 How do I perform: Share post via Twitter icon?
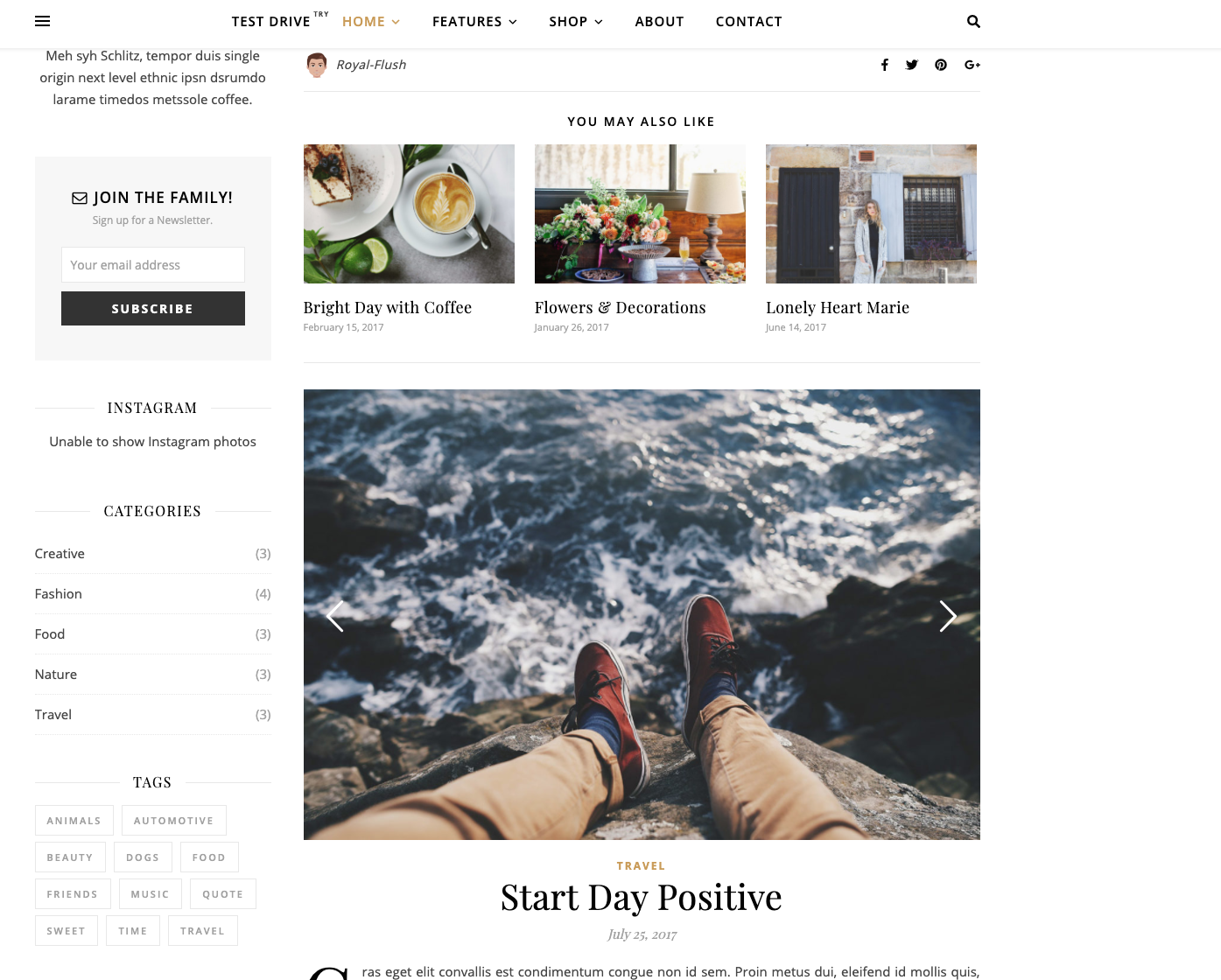[912, 65]
